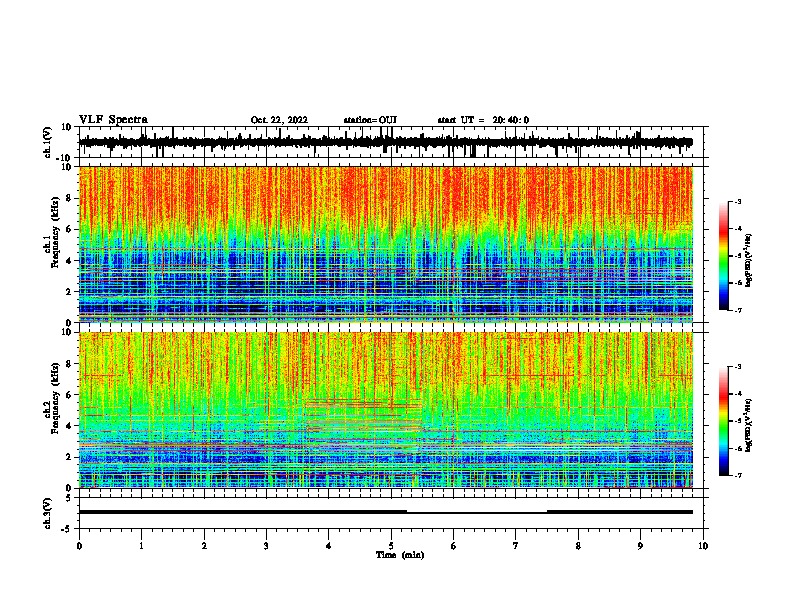The width and height of the screenshot is (792, 612).
Task: Click time axis tick label "1"
Action: tap(141, 546)
